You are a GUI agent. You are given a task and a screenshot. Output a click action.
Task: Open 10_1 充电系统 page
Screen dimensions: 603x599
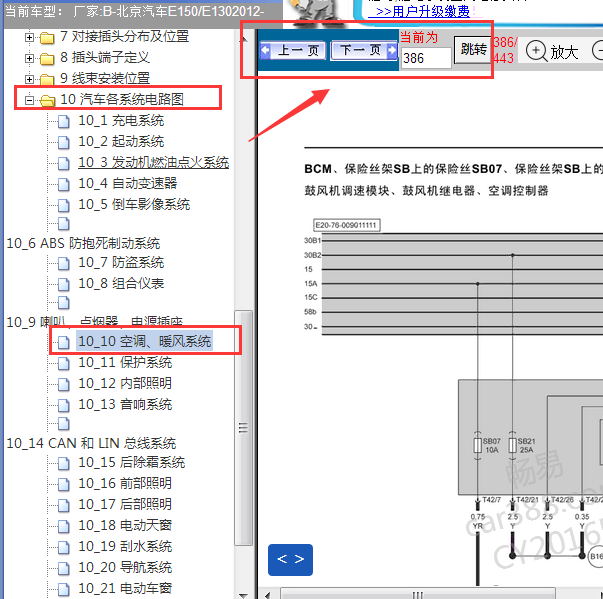click(x=121, y=121)
